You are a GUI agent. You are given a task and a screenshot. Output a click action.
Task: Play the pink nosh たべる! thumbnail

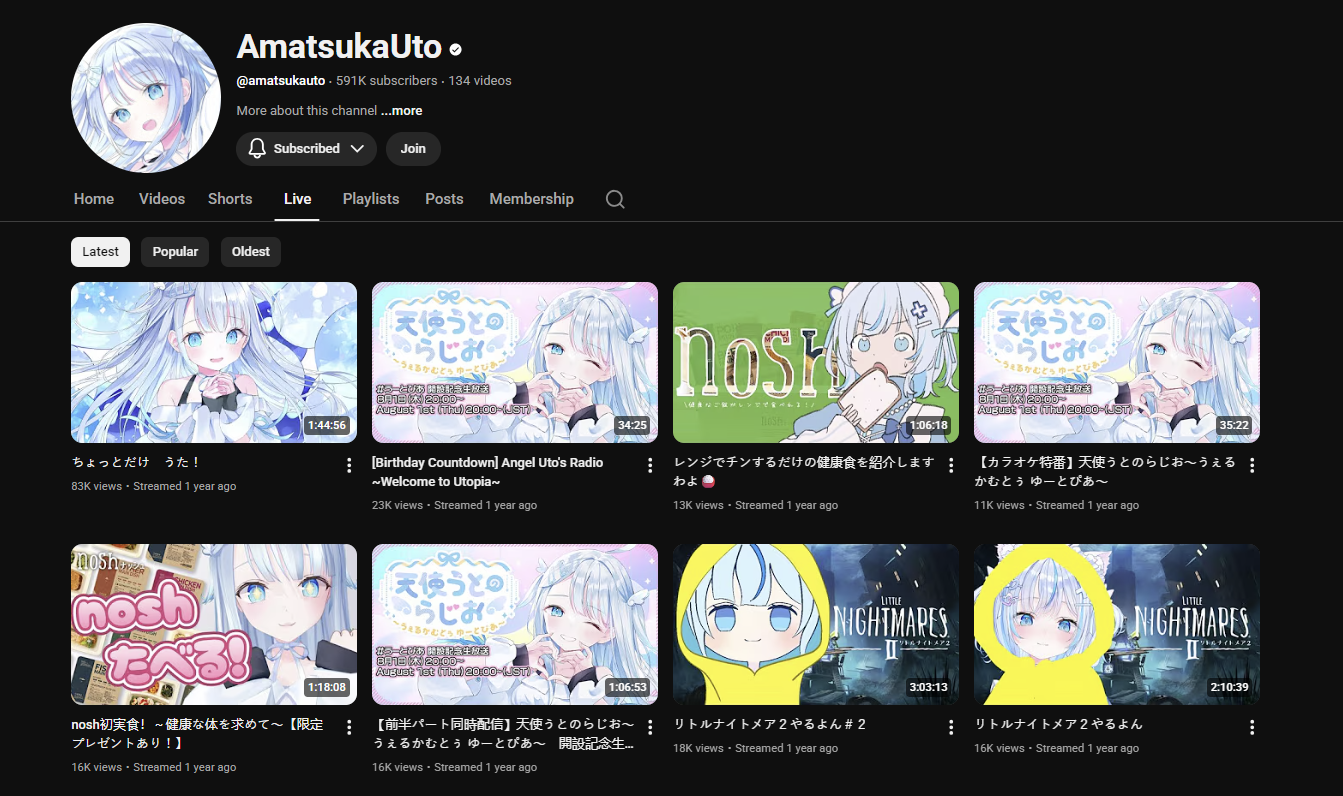click(214, 624)
